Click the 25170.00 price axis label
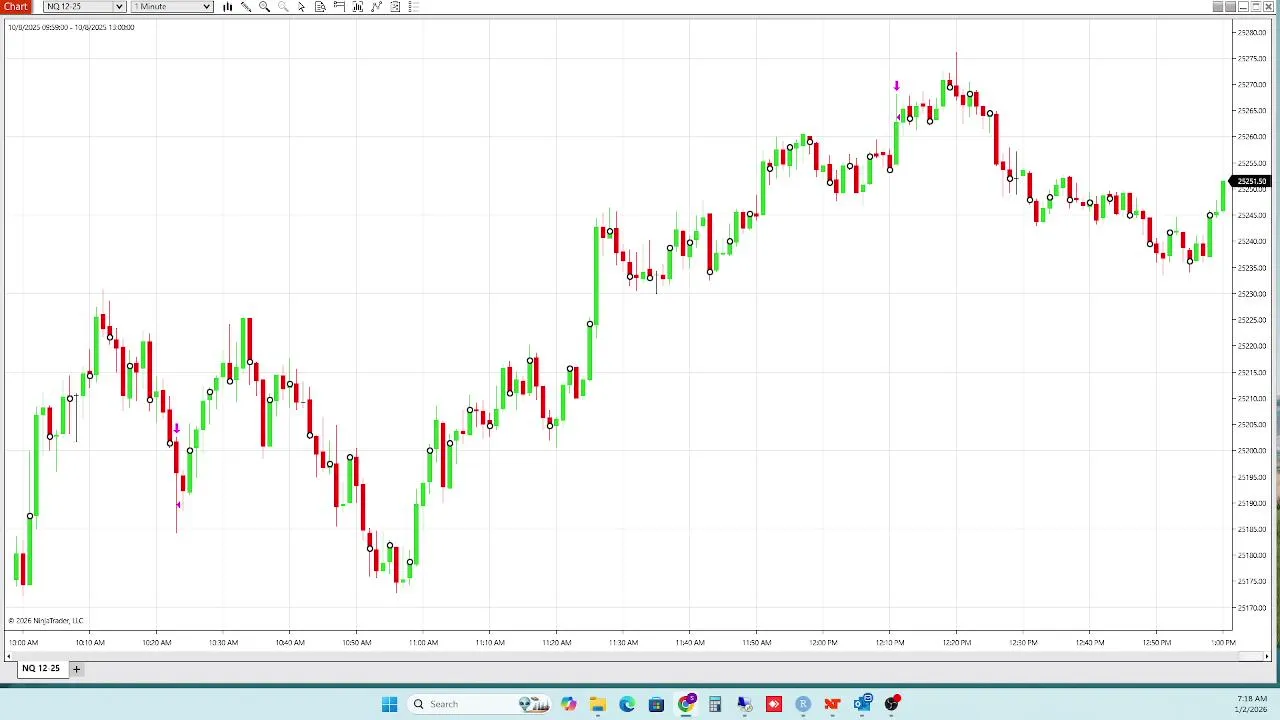Viewport: 1280px width, 720px height. coord(1252,608)
